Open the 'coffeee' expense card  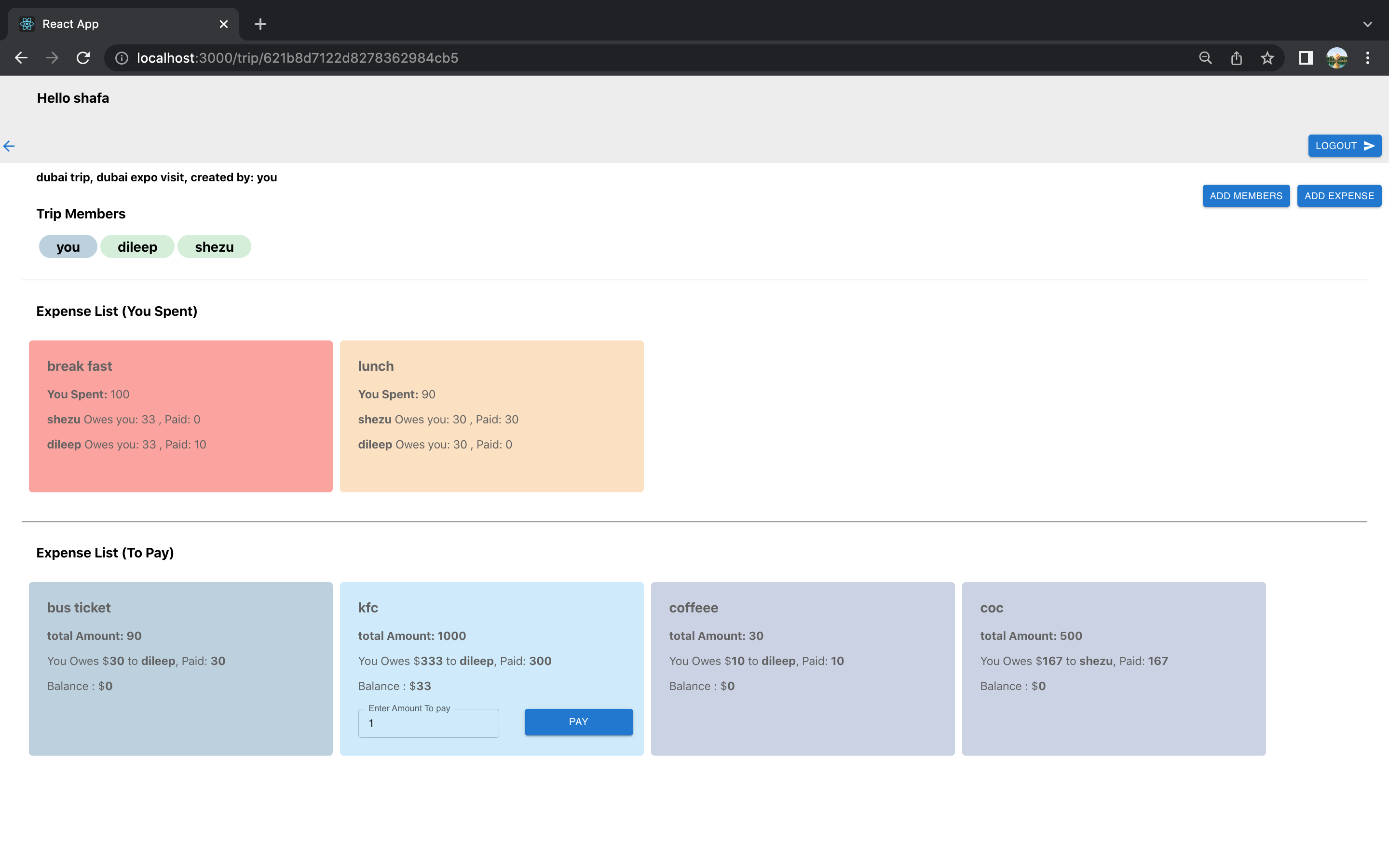803,669
